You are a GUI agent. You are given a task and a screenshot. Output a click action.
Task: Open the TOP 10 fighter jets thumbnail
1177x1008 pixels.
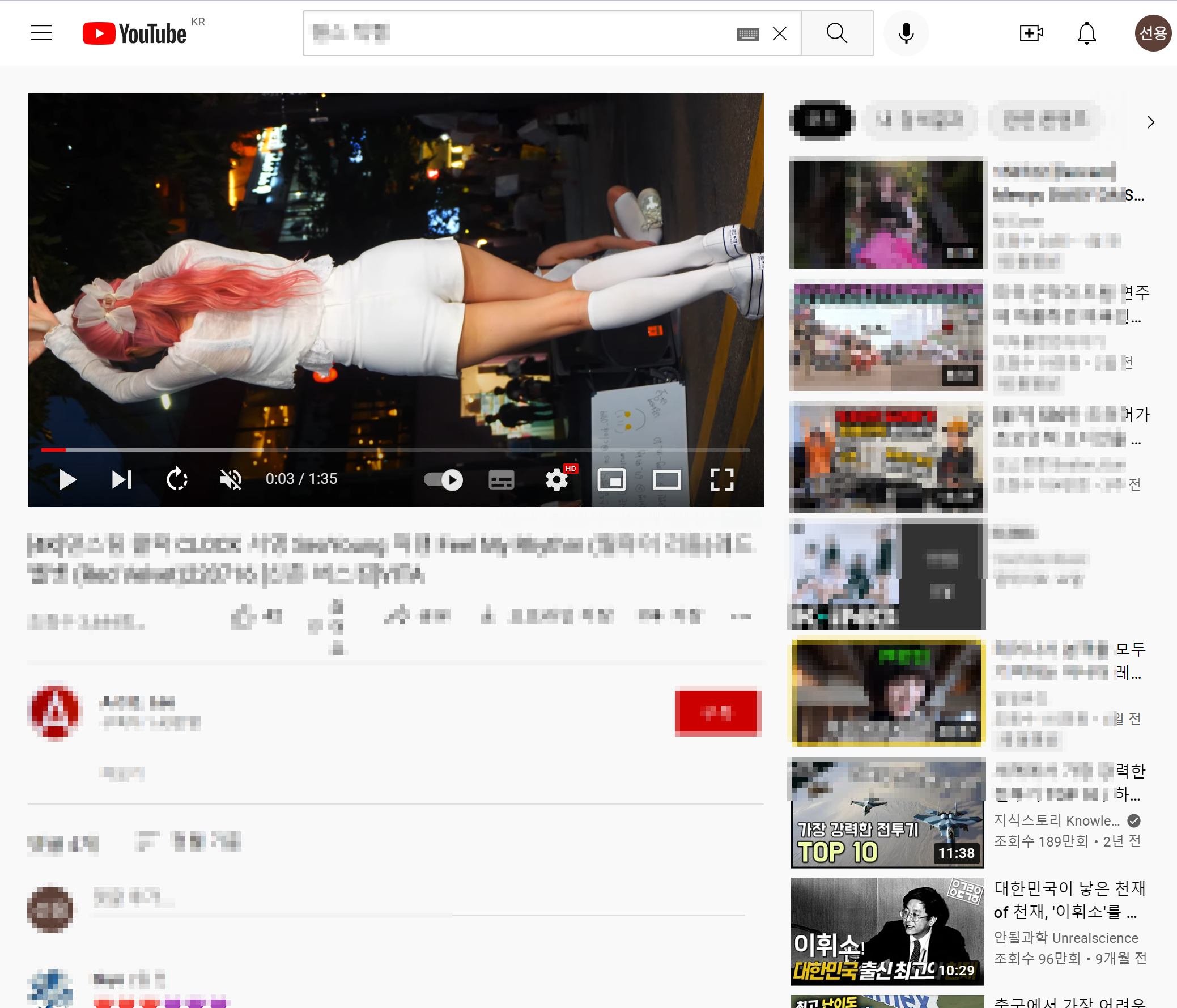(887, 813)
